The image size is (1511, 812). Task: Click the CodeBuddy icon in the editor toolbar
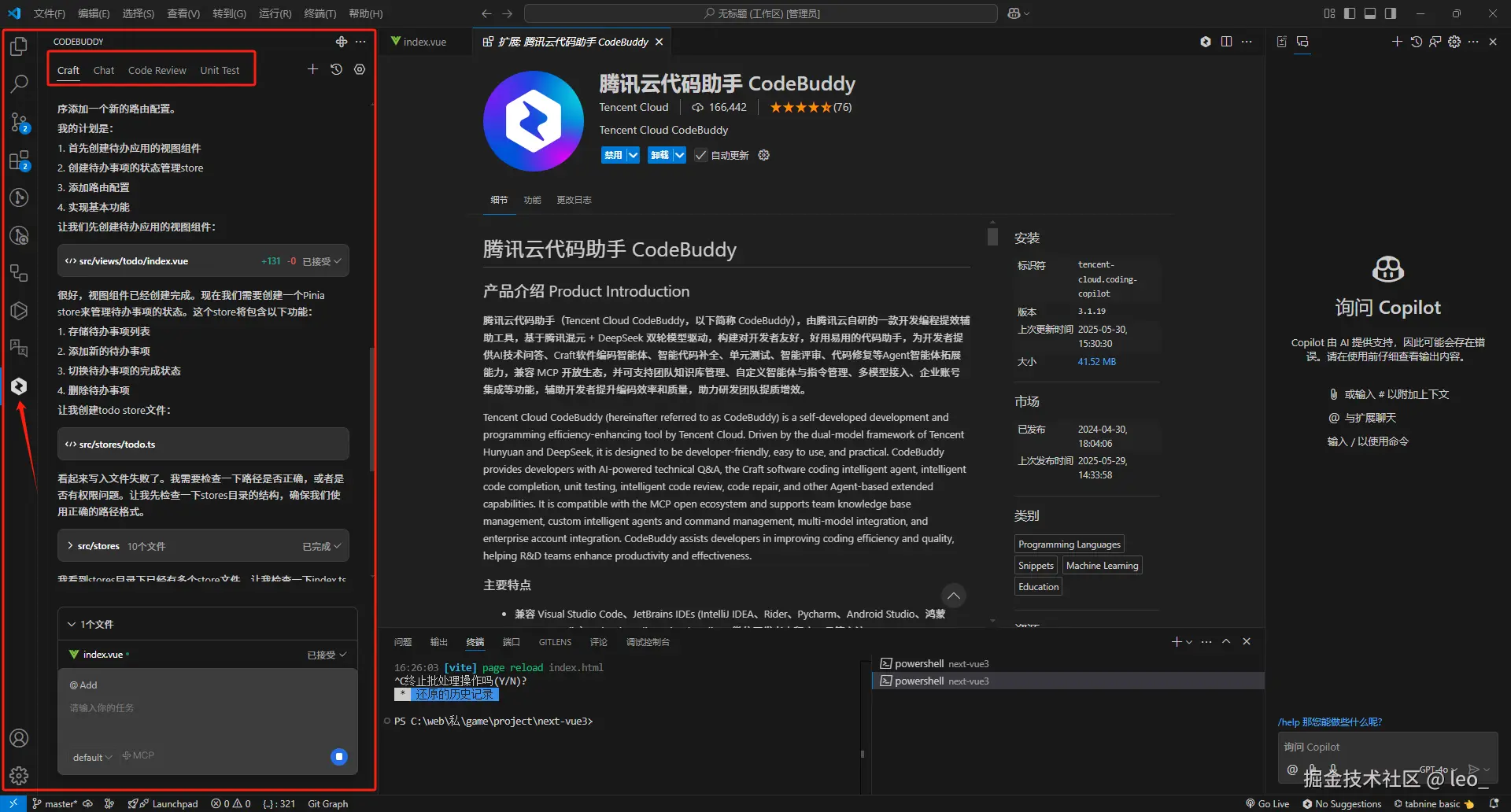click(1206, 42)
